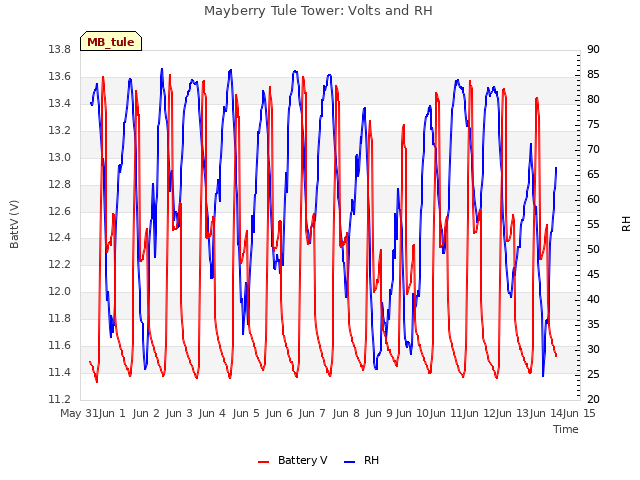Click the 12.6 voltage tick label
The height and width of the screenshot is (480, 640).
pos(60,211)
